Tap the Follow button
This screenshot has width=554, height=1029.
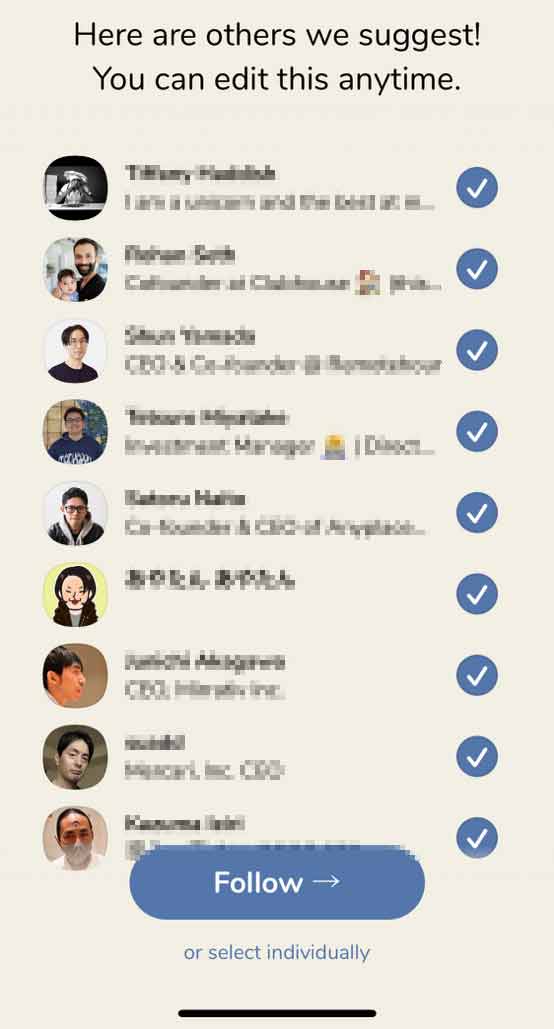(x=277, y=883)
